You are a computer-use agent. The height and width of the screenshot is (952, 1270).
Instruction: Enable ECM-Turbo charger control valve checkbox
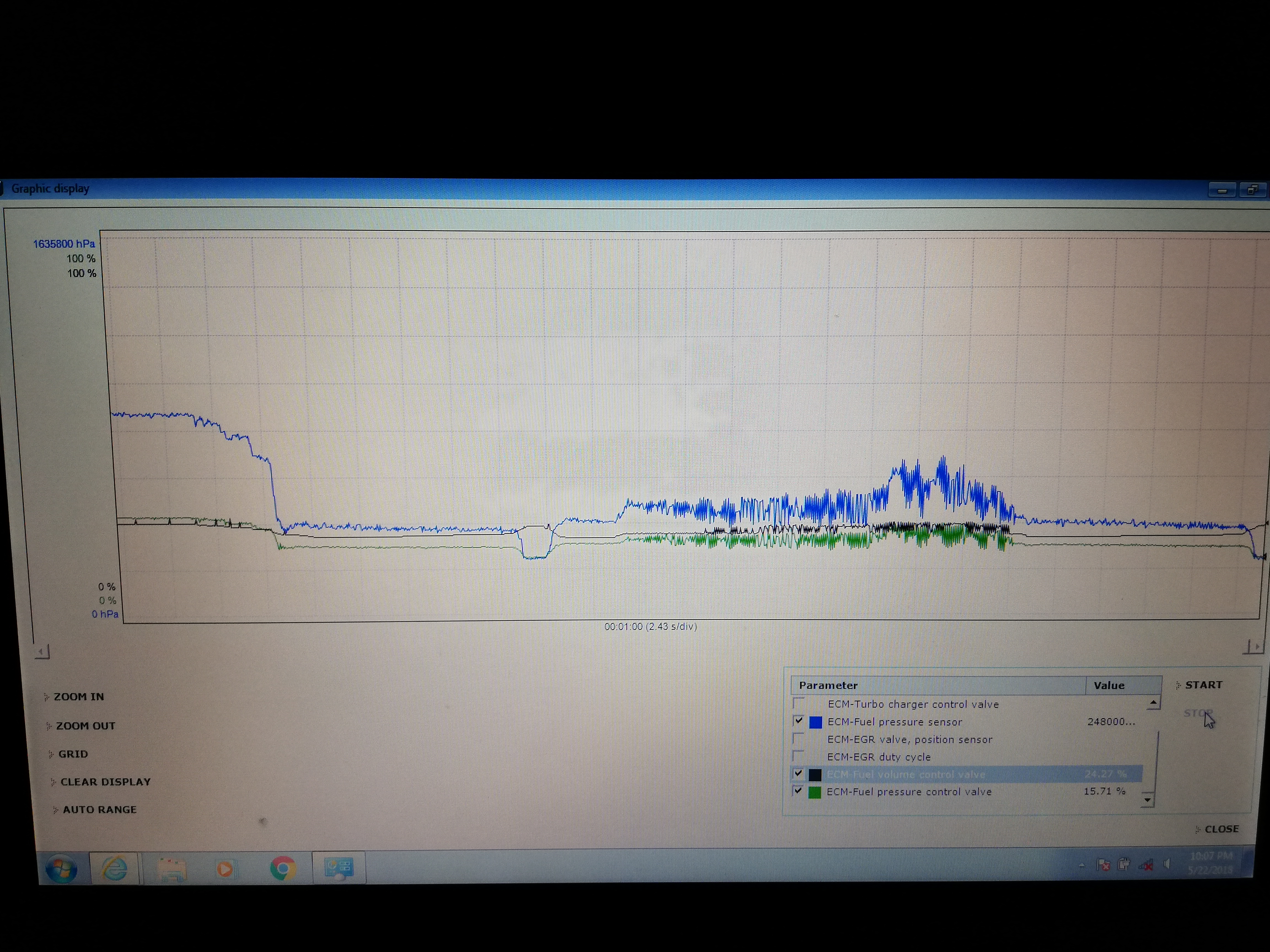(x=798, y=703)
